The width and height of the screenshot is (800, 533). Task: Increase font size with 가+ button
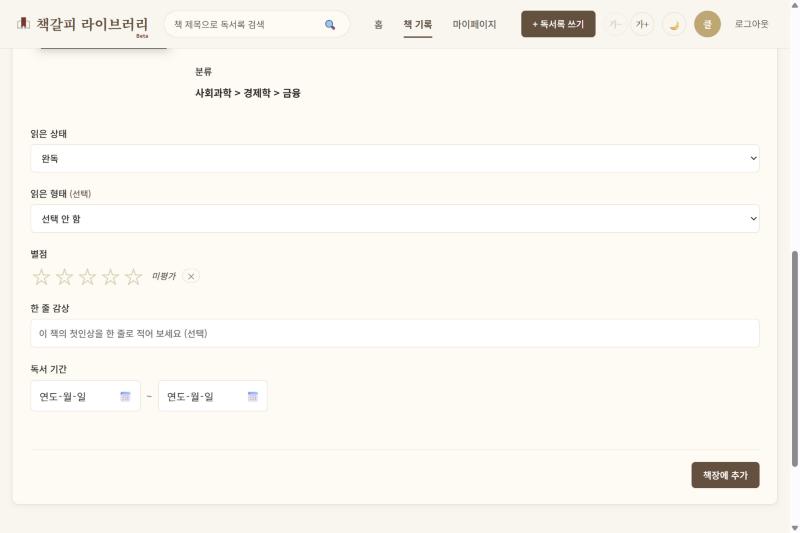[642, 24]
